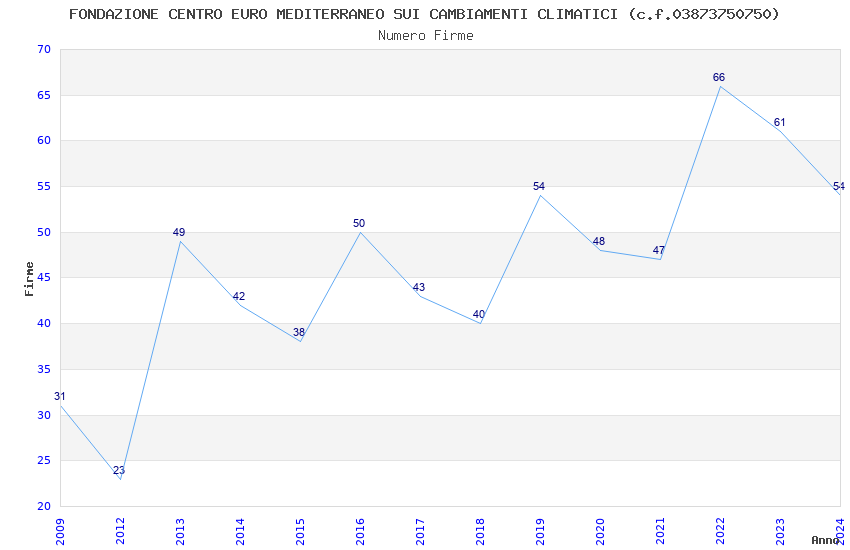
Task: Click the data label 54 for 2024
Action: 839,186
